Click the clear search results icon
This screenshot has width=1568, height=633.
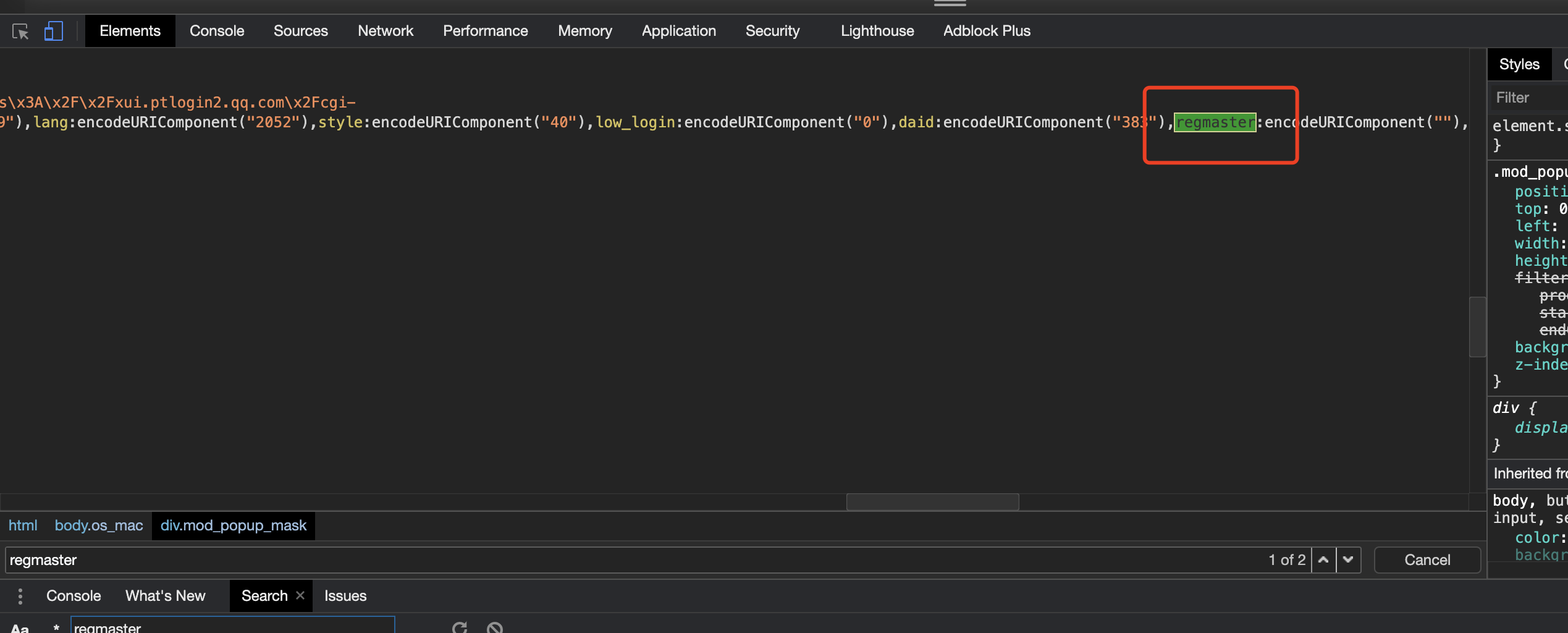click(494, 627)
